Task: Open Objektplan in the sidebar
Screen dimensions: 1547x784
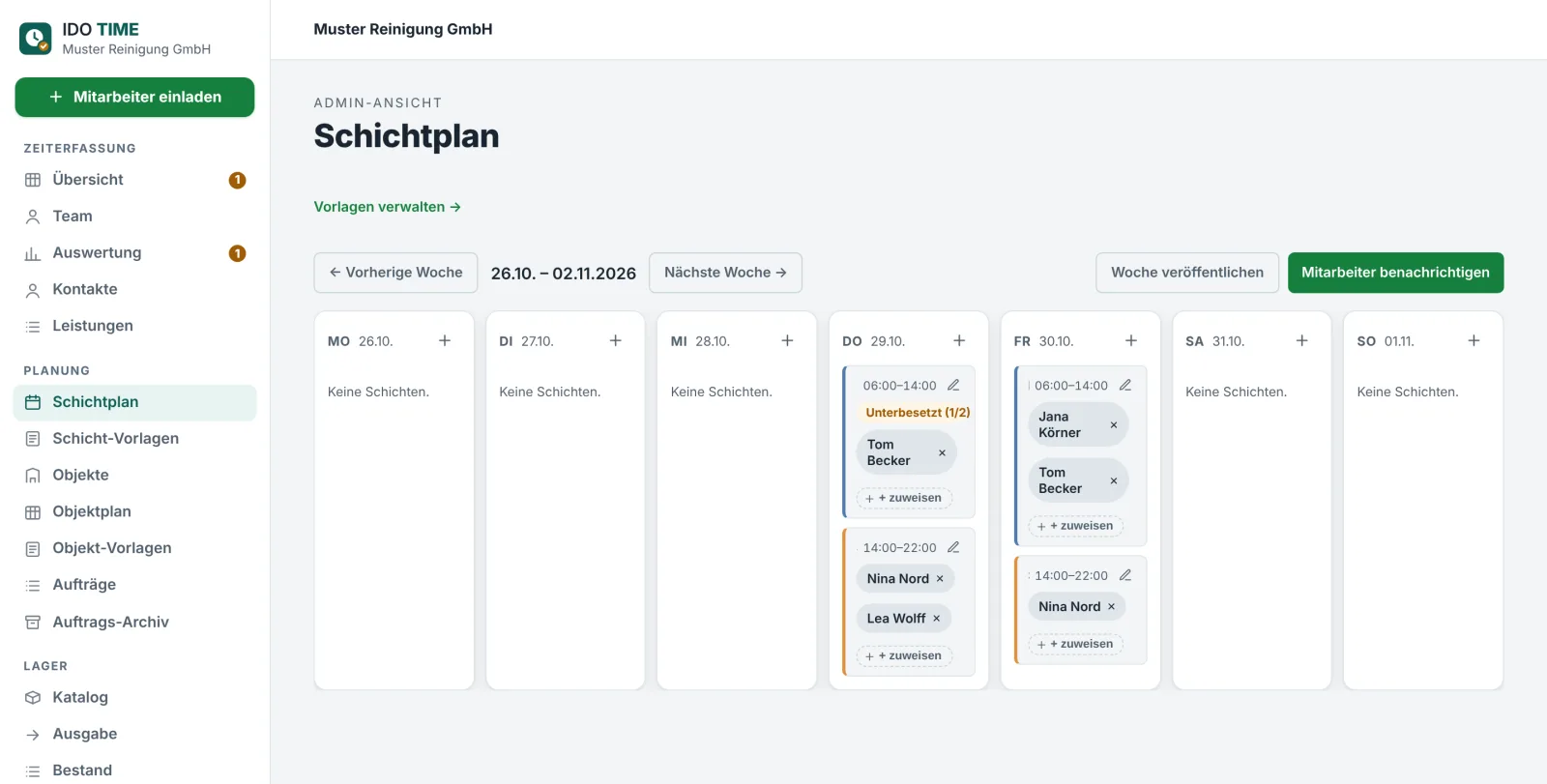Action: (x=134, y=511)
